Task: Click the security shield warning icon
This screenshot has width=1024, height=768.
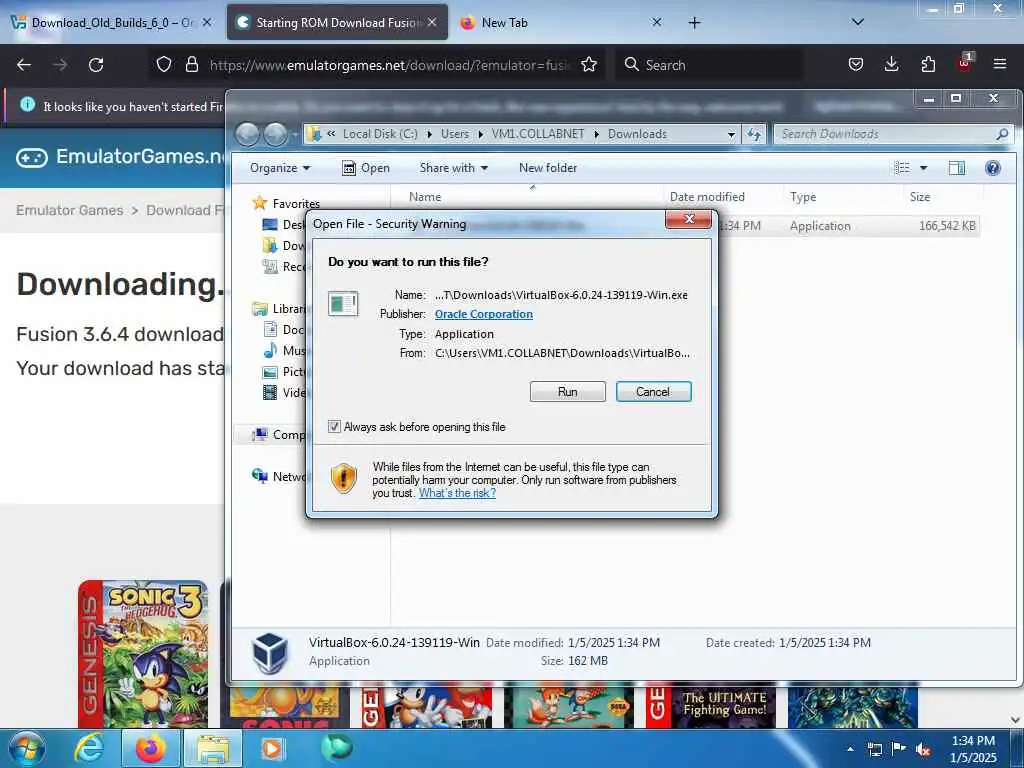Action: tap(344, 478)
